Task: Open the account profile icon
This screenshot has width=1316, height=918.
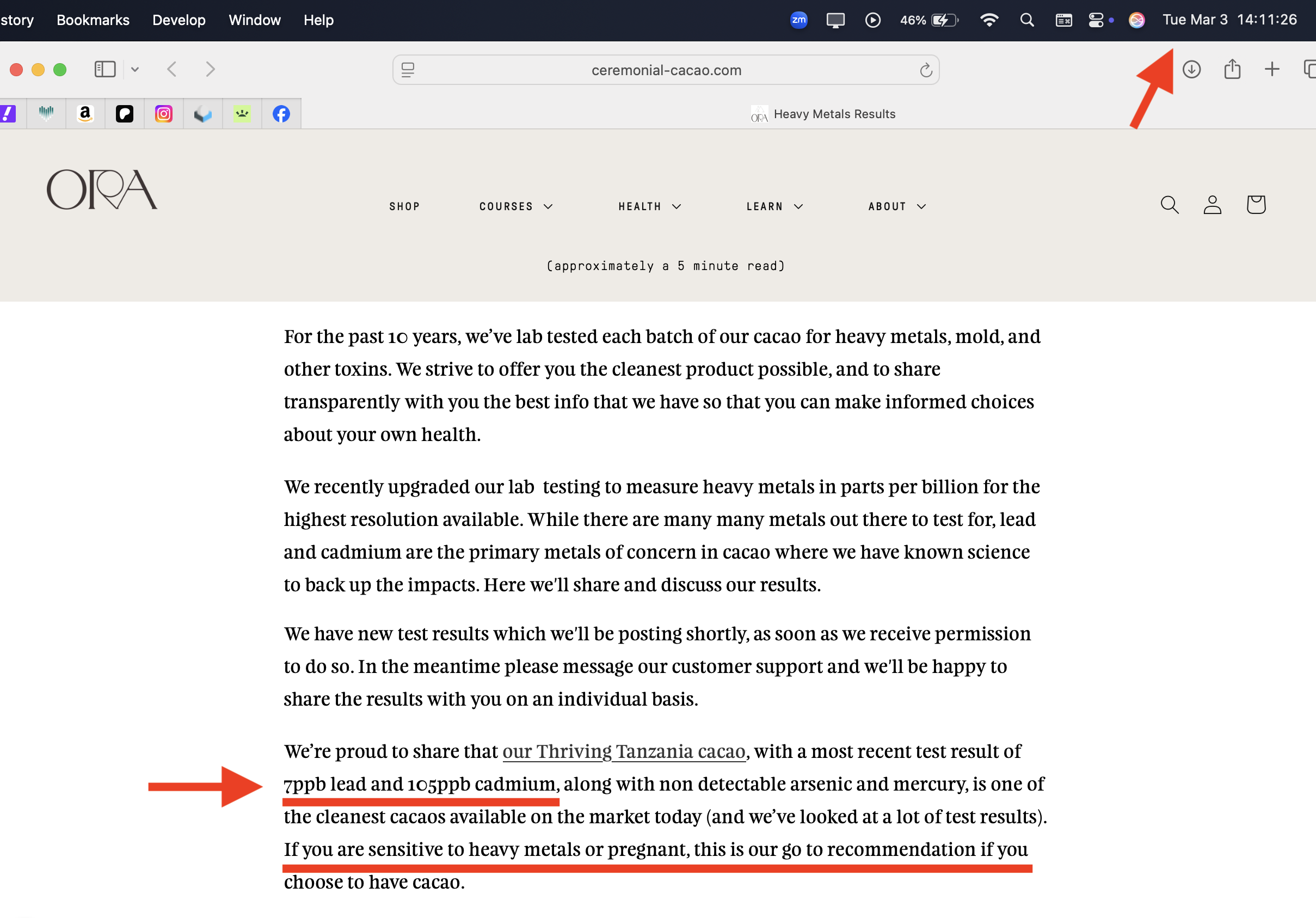Action: pos(1212,205)
